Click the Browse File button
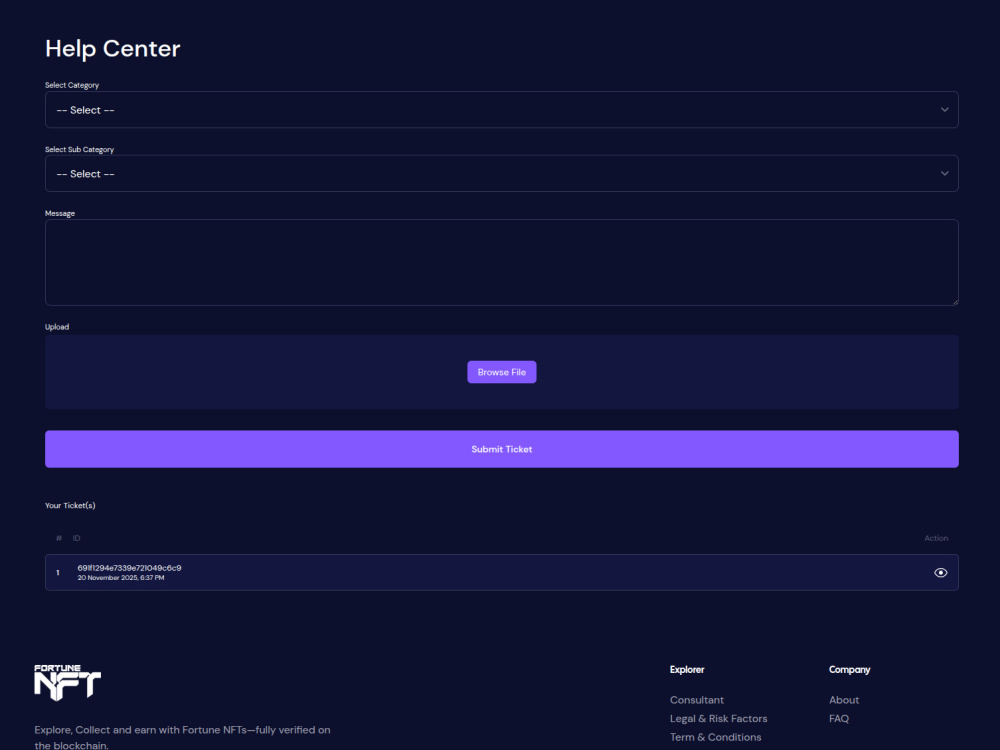The width and height of the screenshot is (1000, 750). [501, 372]
